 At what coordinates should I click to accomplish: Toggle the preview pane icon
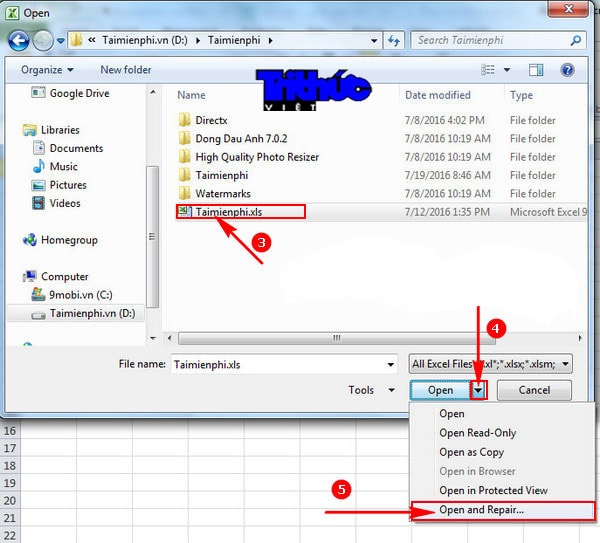[x=536, y=70]
